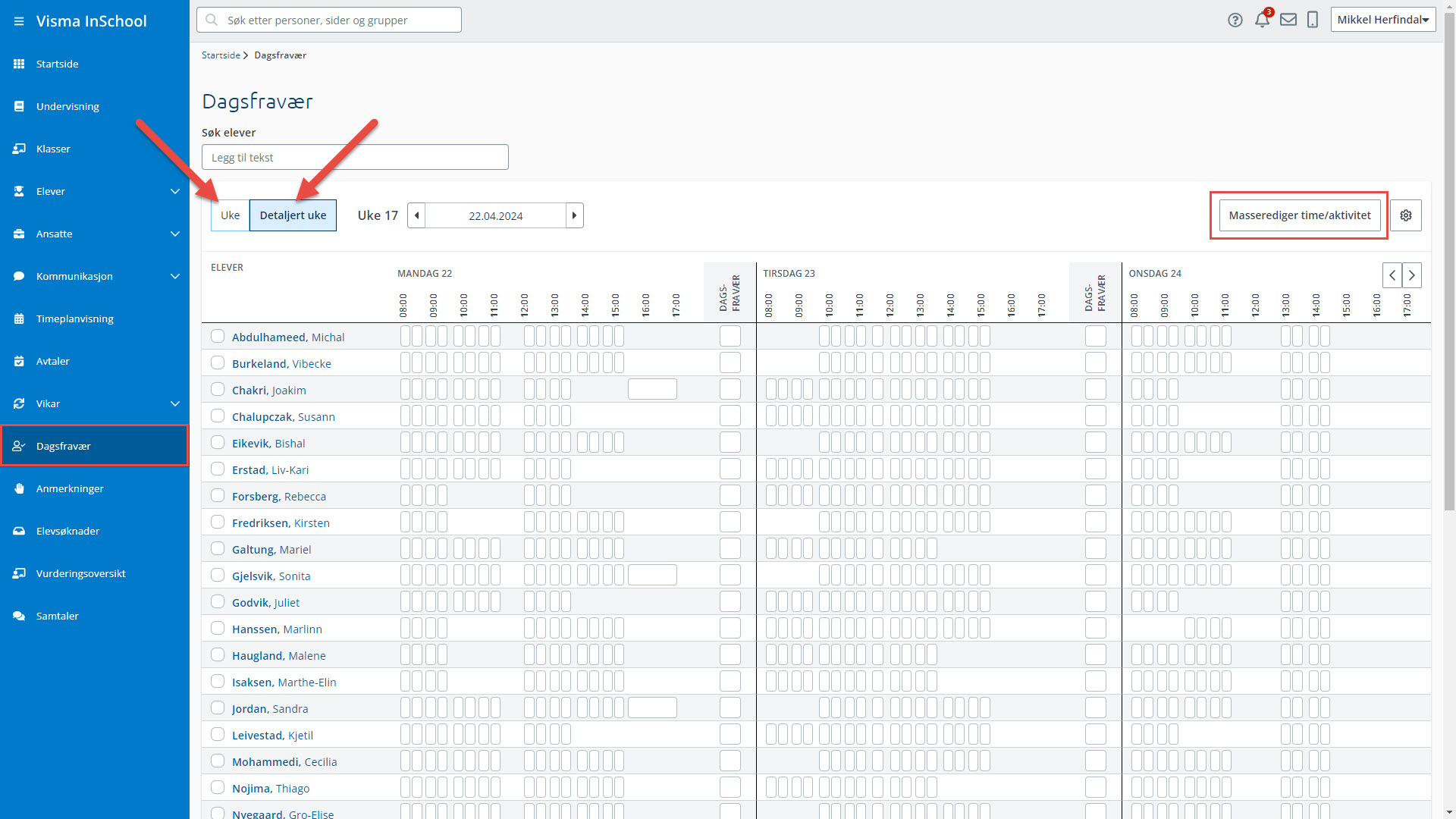Open student Nojima, Thiago
Image resolution: width=1456 pixels, height=819 pixels.
pos(271,789)
